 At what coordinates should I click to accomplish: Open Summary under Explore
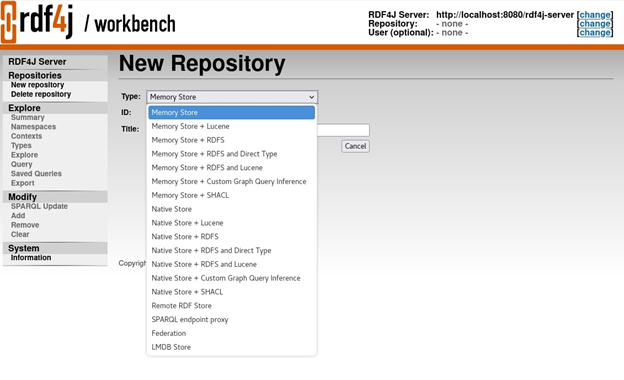(x=27, y=117)
